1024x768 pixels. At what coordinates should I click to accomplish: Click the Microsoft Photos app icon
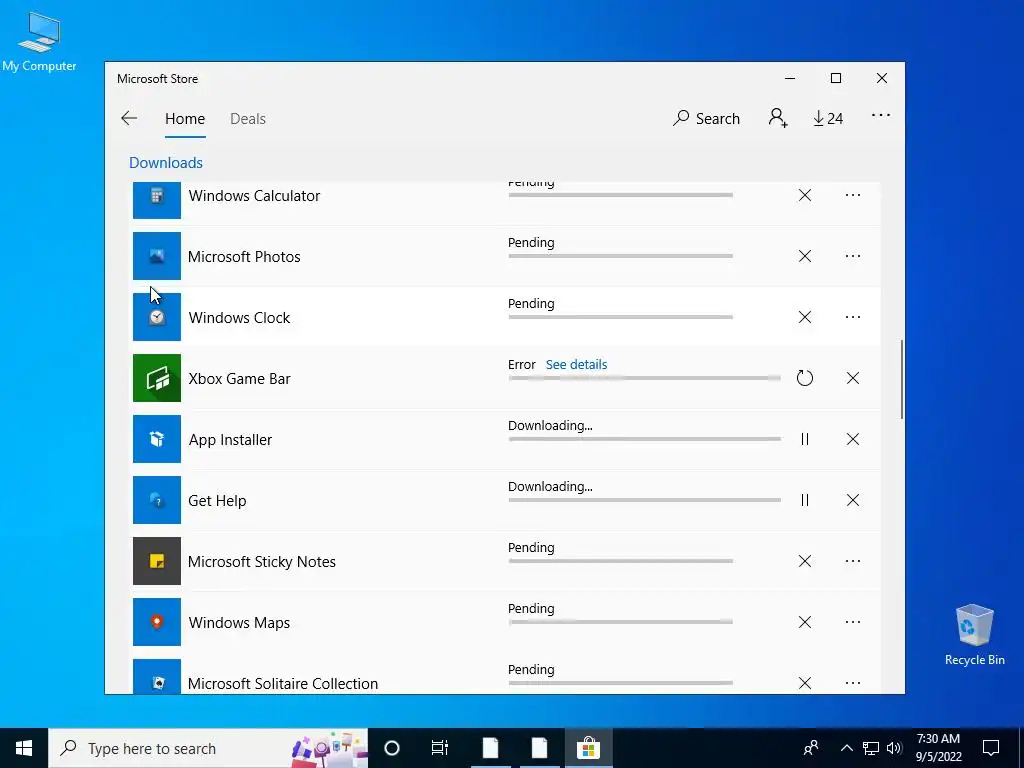pyautogui.click(x=157, y=256)
